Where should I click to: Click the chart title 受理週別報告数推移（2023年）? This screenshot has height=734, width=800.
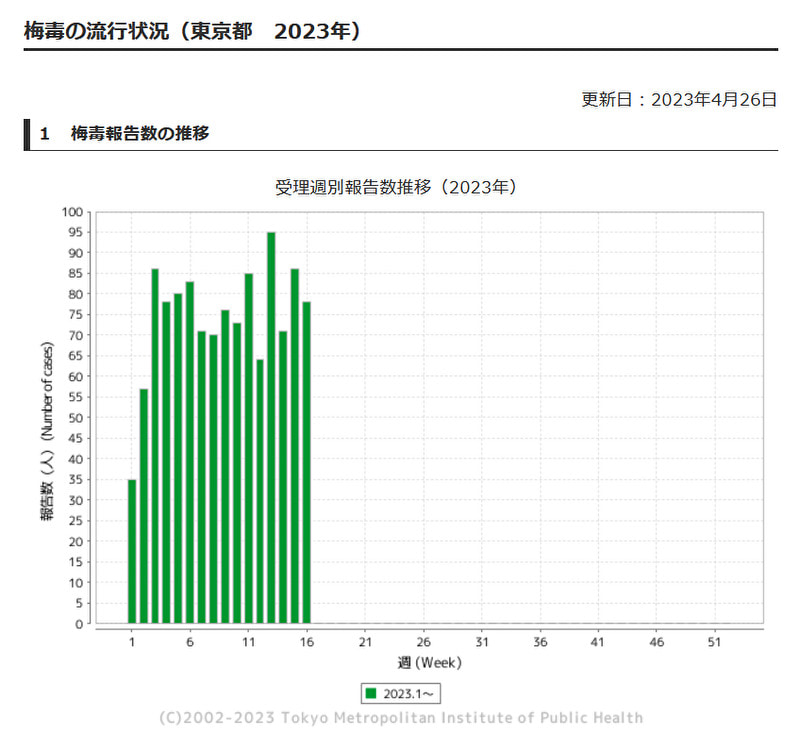pyautogui.click(x=397, y=187)
